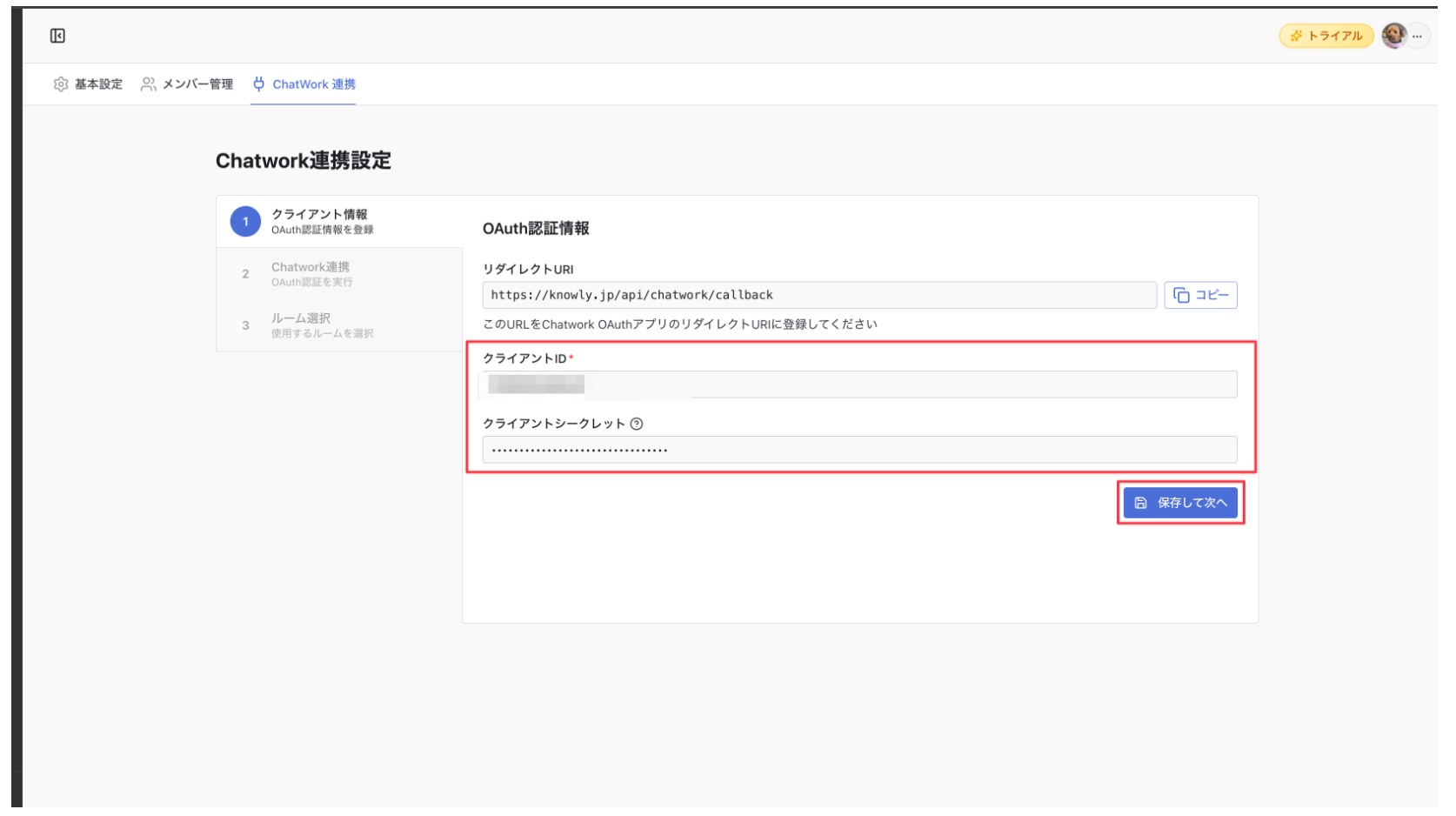The width and height of the screenshot is (1456, 816).
Task: Select step 3 ルーム選択 in the stepper
Action: 304,324
